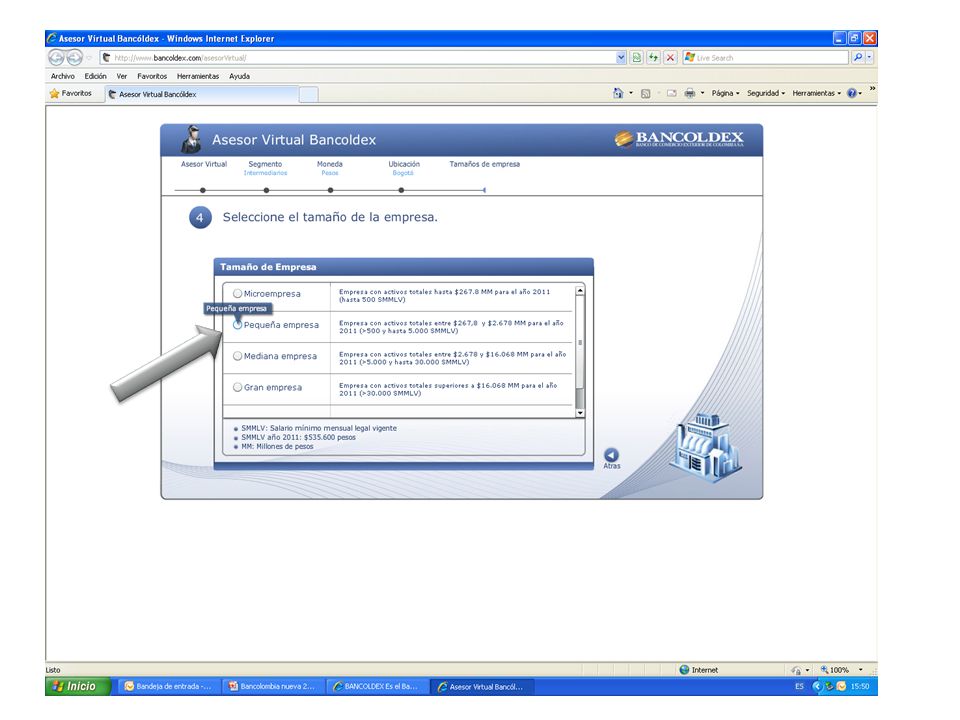
Task: Click the Ubicación Bogotá step
Action: (x=403, y=168)
